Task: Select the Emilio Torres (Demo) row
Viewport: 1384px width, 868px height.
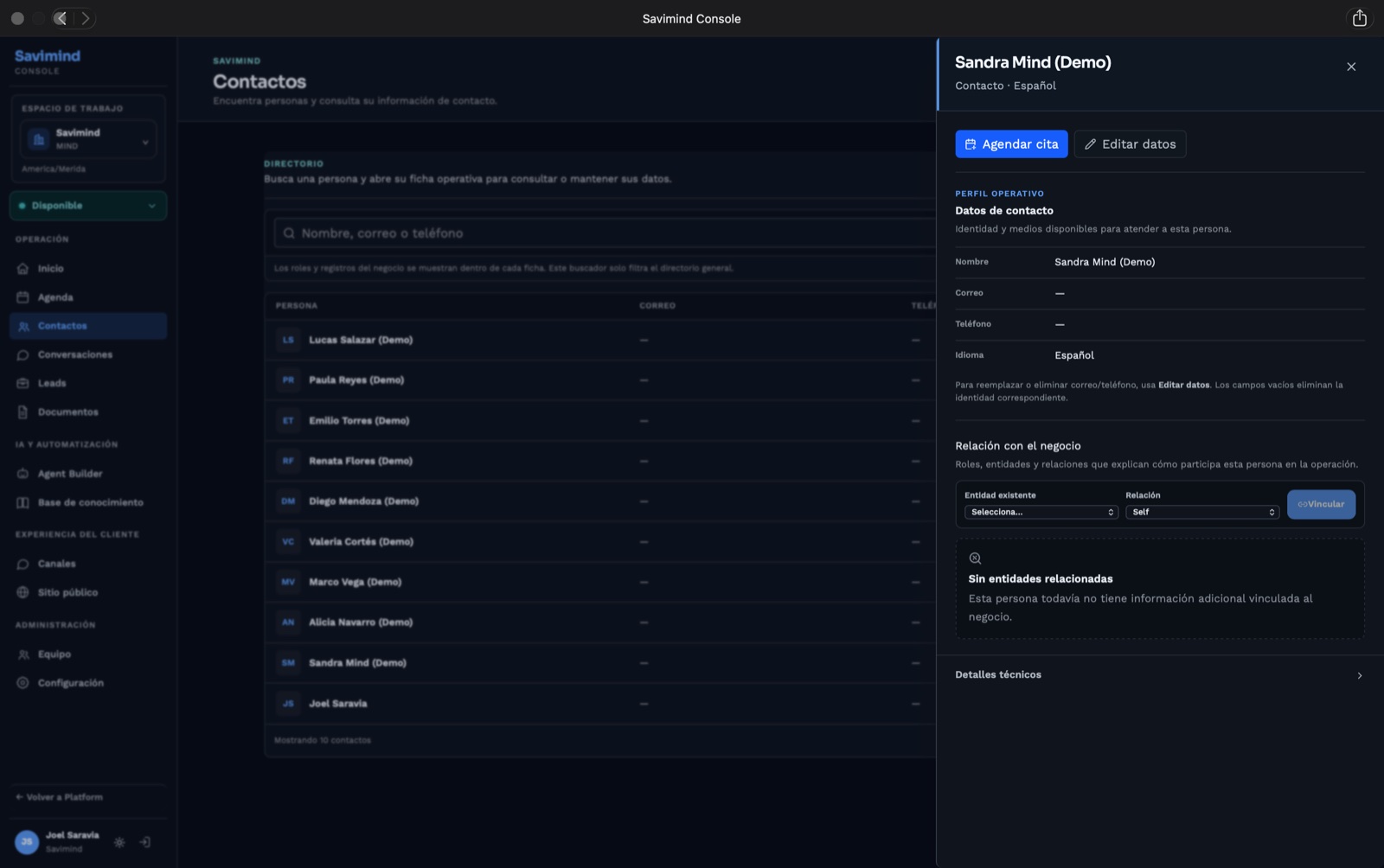Action: point(600,421)
